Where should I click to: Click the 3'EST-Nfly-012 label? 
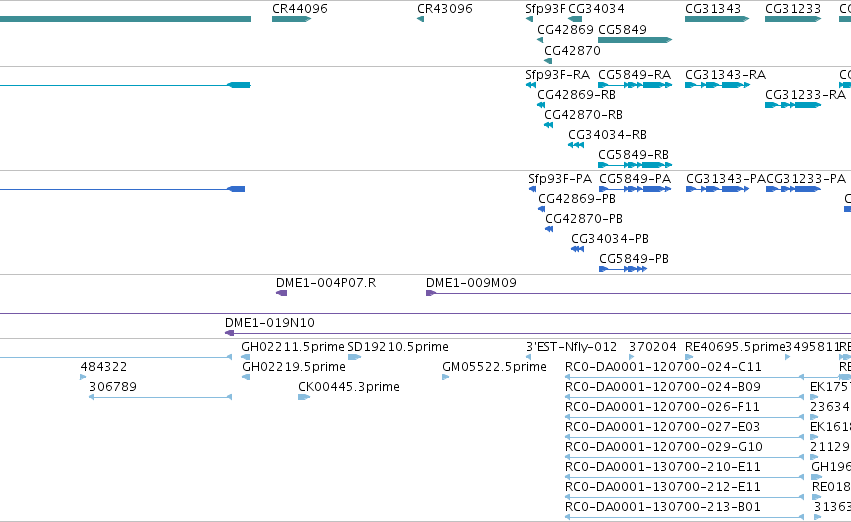(571, 347)
